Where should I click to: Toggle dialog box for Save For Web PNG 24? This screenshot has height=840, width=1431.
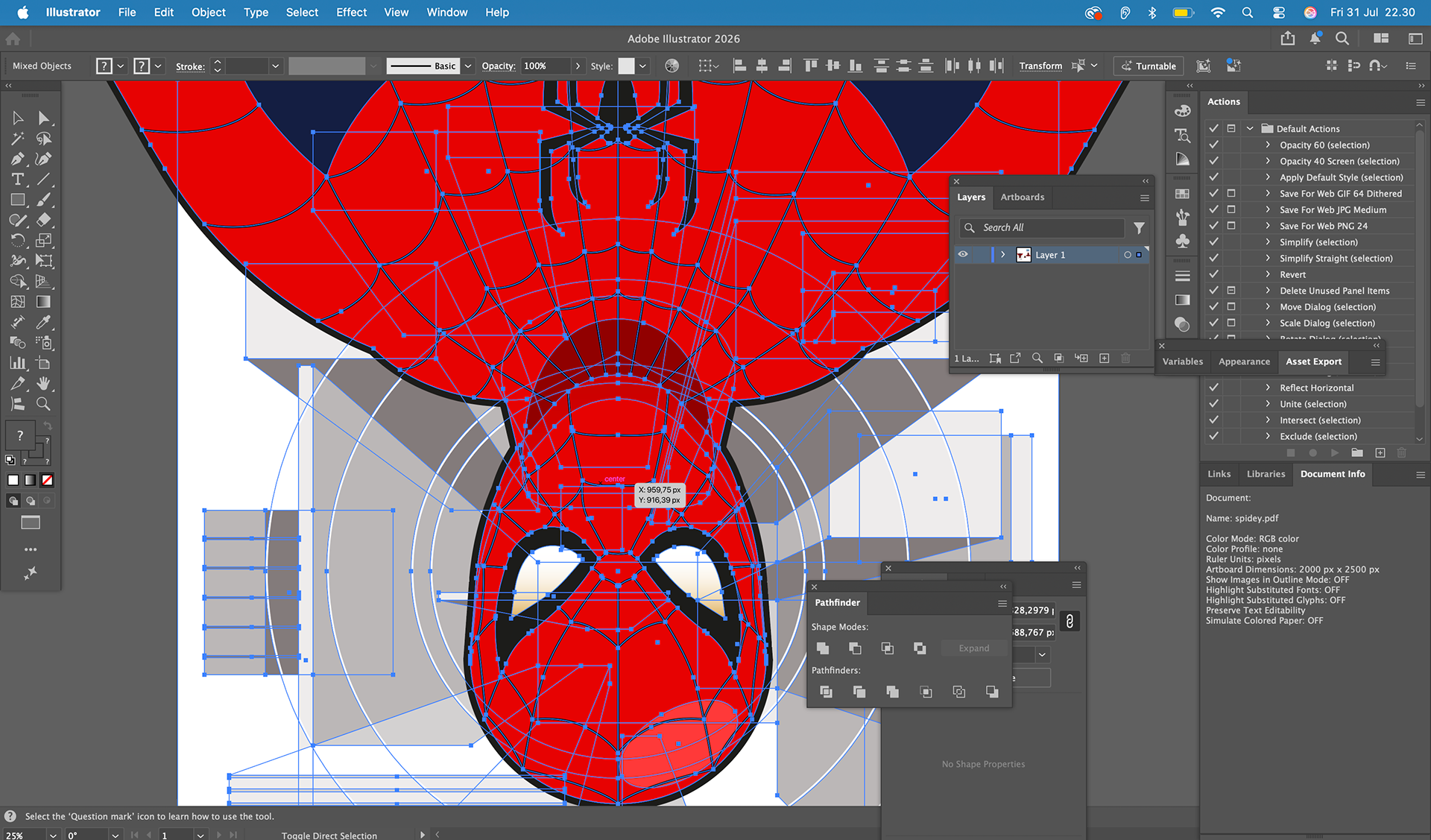point(1231,226)
